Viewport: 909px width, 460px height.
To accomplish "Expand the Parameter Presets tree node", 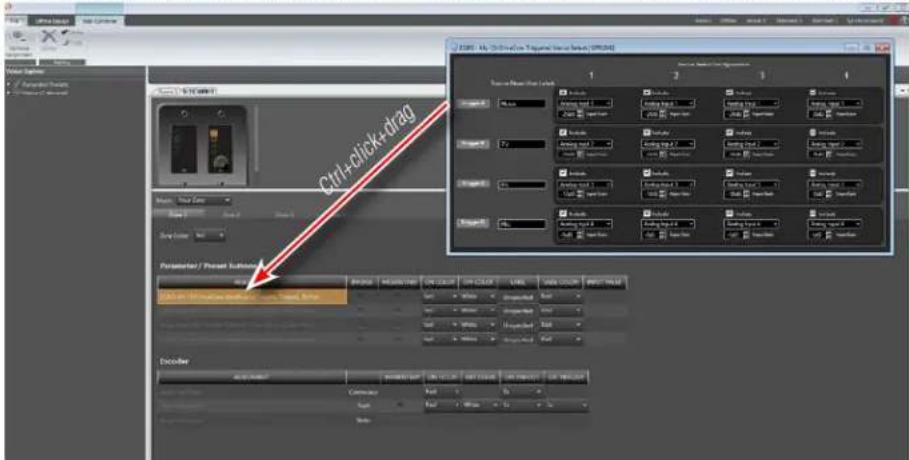I will [x=9, y=85].
